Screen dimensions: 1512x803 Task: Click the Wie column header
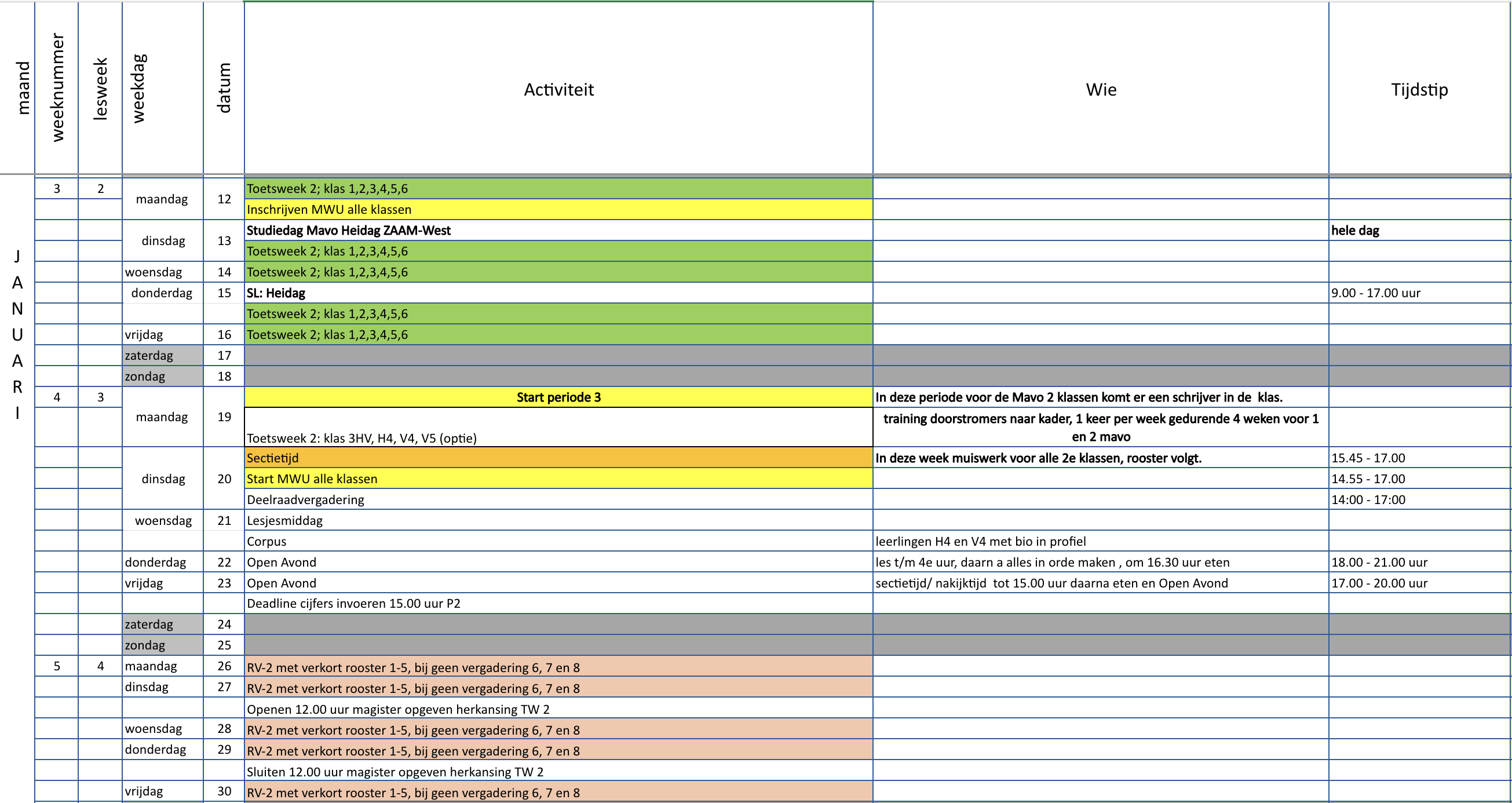[x=1101, y=89]
